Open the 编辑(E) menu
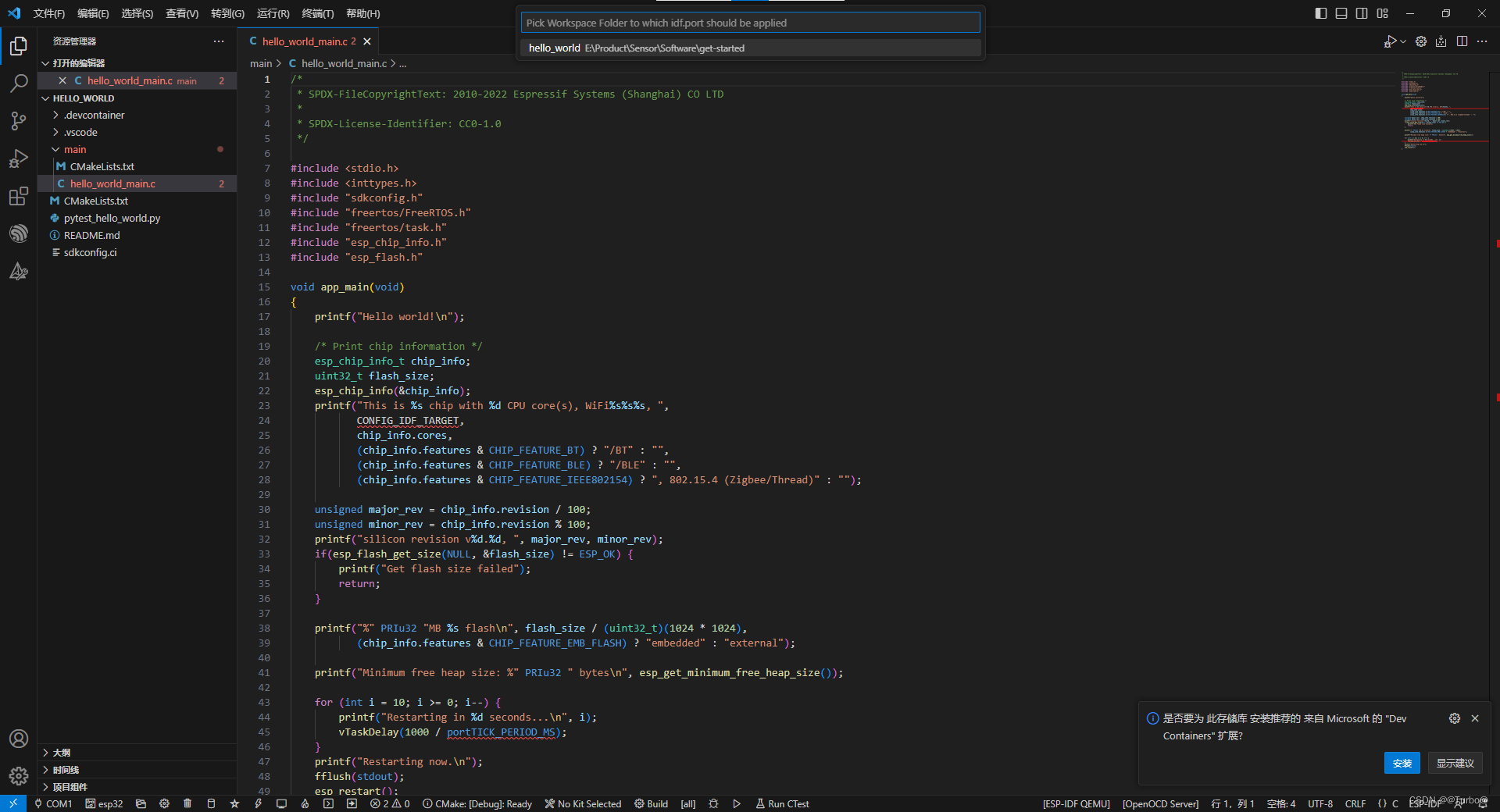This screenshot has height=812, width=1500. click(x=93, y=13)
